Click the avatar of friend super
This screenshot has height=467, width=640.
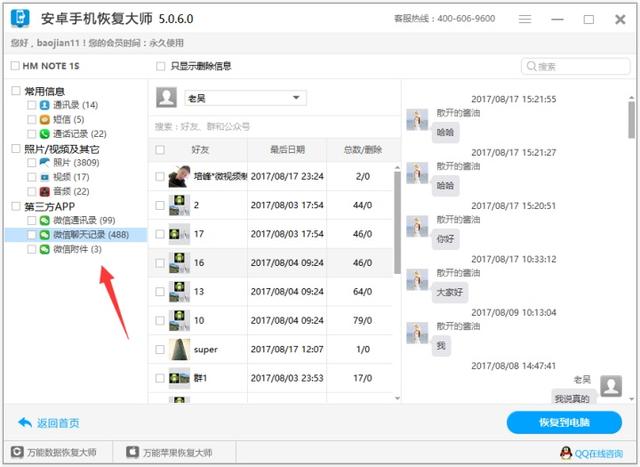click(x=180, y=349)
